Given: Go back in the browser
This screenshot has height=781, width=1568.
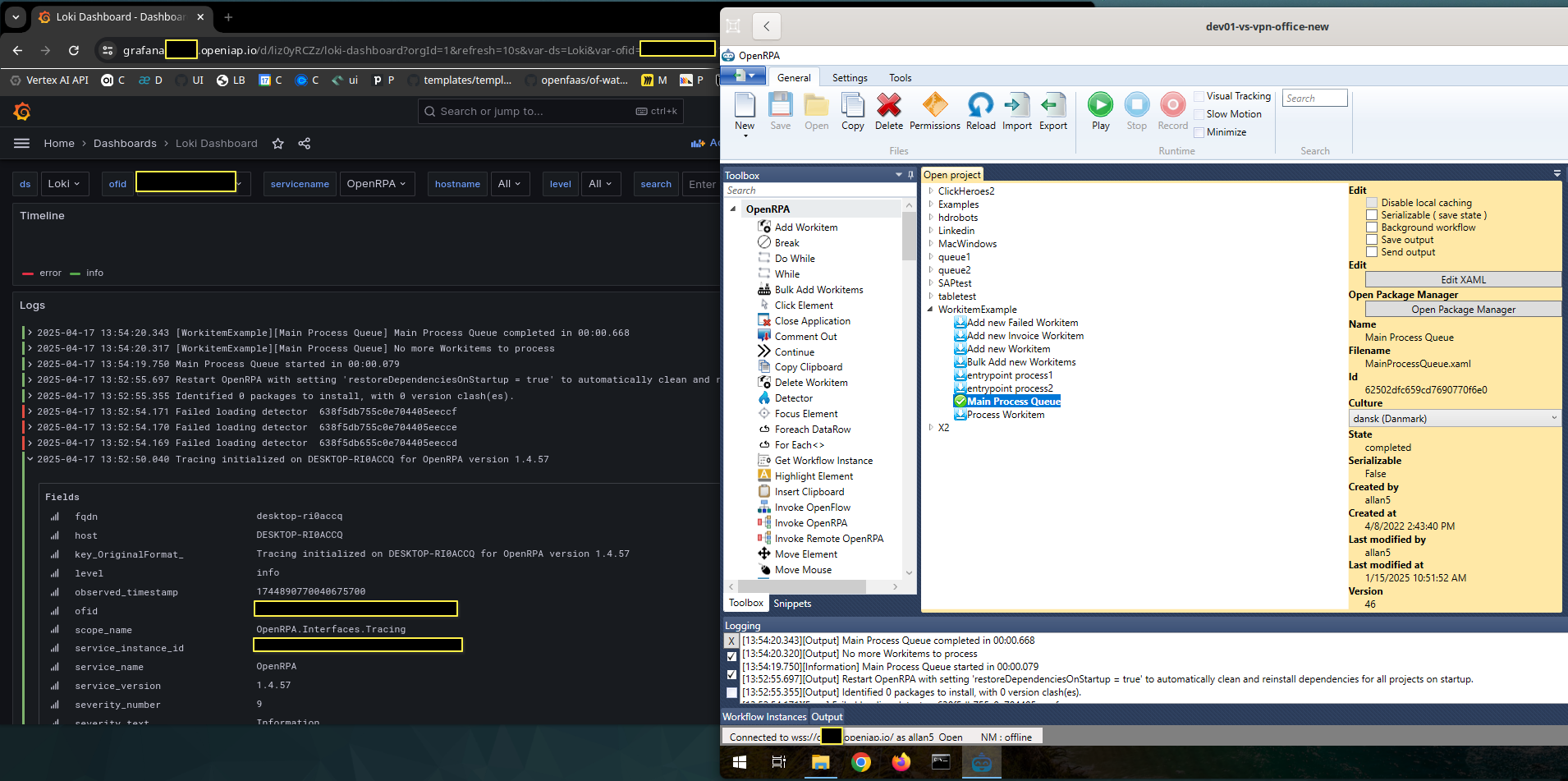Looking at the screenshot, I should pyautogui.click(x=17, y=50).
